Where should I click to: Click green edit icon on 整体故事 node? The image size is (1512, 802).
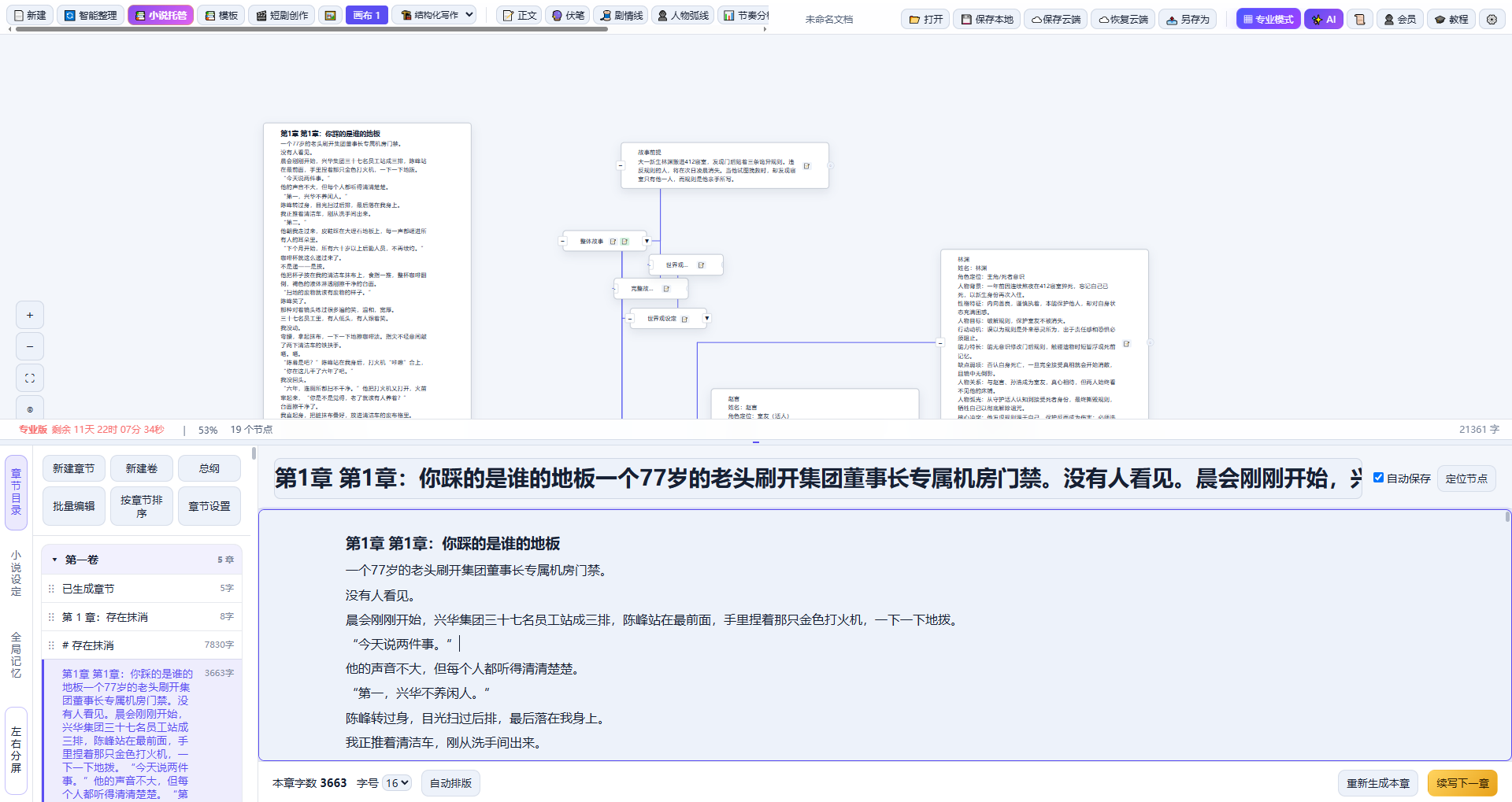tap(624, 242)
